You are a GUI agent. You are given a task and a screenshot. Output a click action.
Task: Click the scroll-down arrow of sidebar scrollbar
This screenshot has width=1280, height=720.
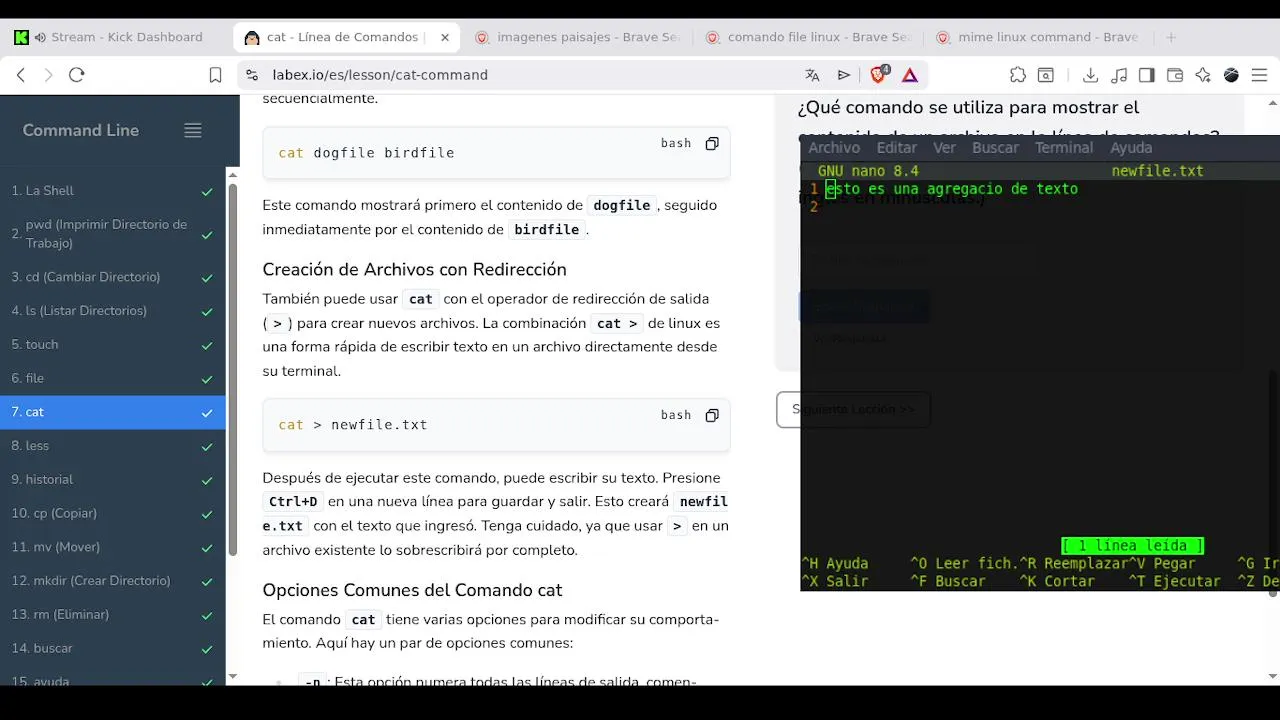tap(233, 677)
